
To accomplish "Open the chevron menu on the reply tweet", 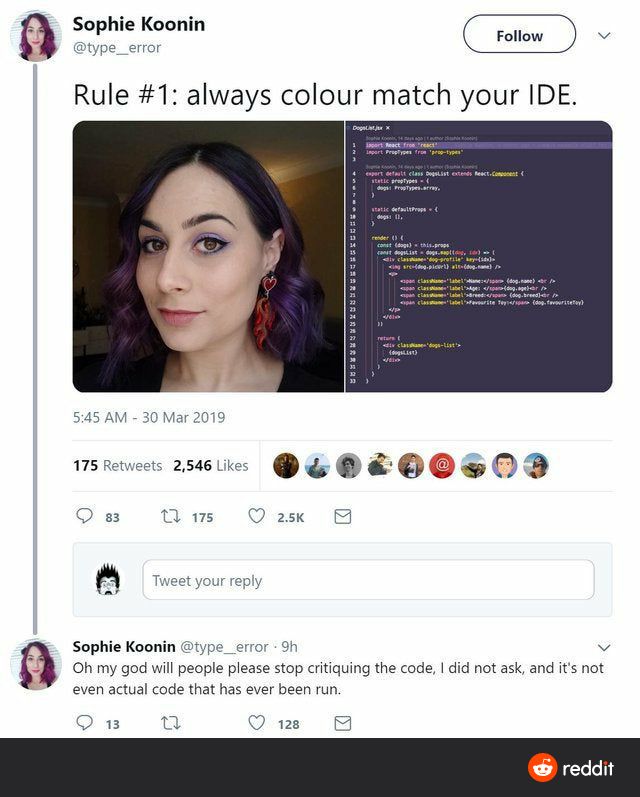I will pyautogui.click(x=604, y=648).
